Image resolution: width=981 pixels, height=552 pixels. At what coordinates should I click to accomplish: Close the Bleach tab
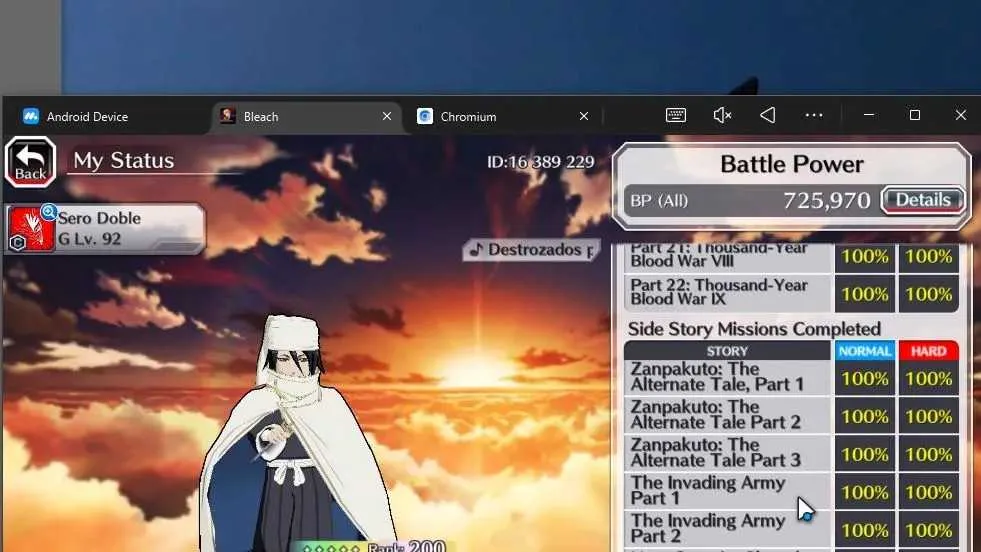point(387,116)
